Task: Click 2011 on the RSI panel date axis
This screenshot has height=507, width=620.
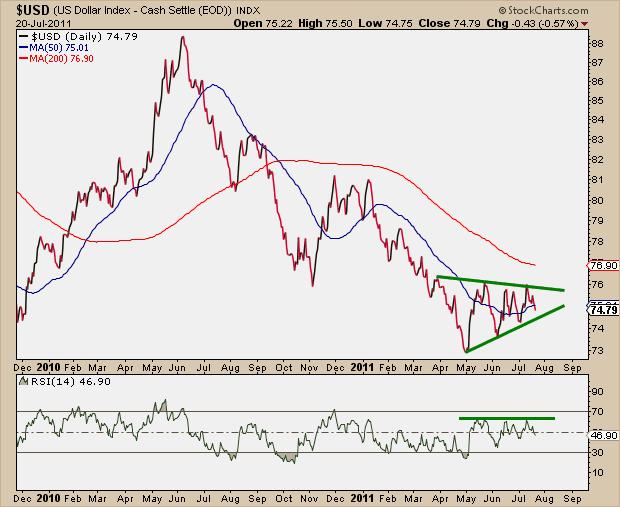Action: tap(362, 498)
